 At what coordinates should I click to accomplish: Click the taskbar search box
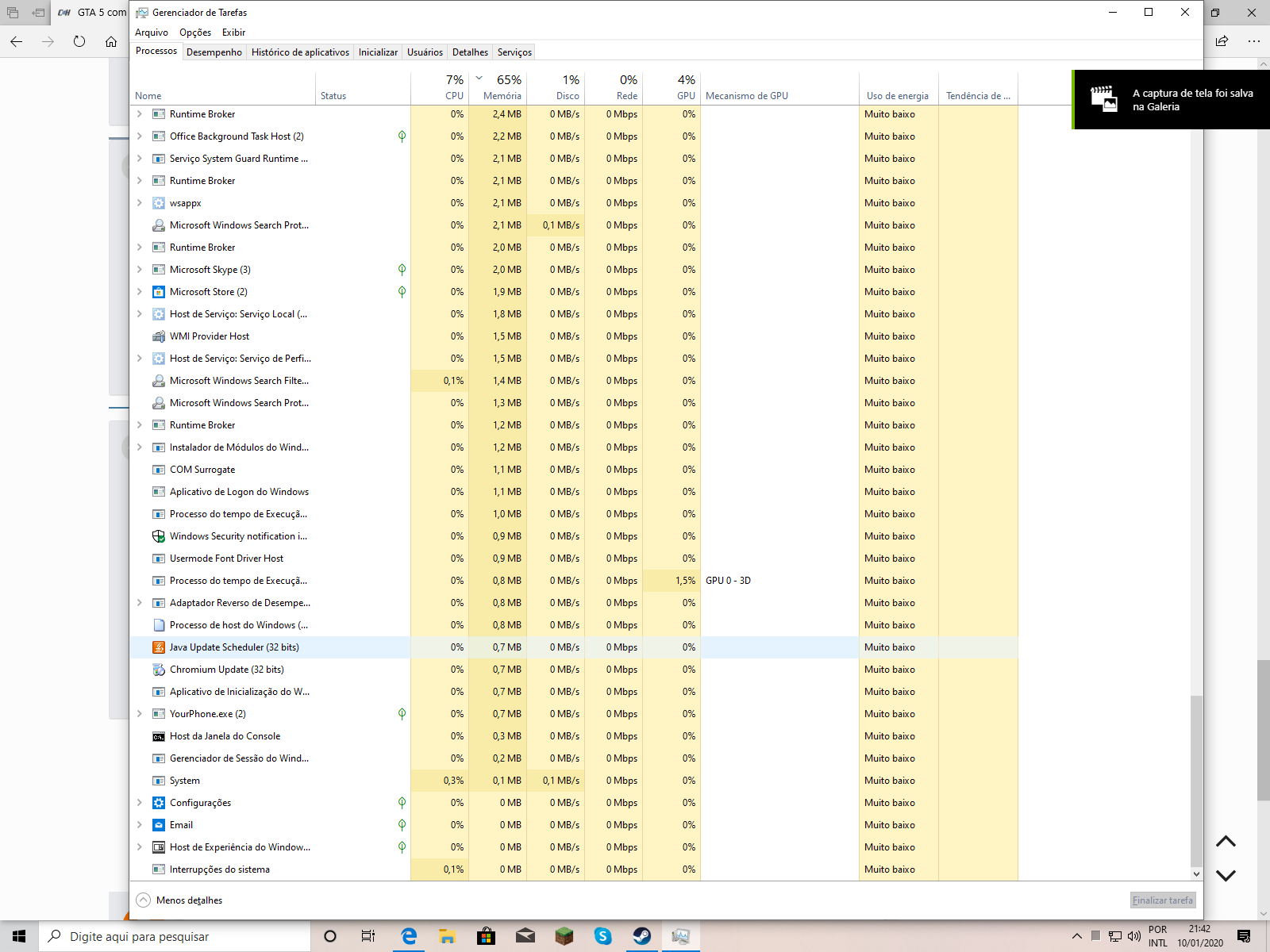175,936
